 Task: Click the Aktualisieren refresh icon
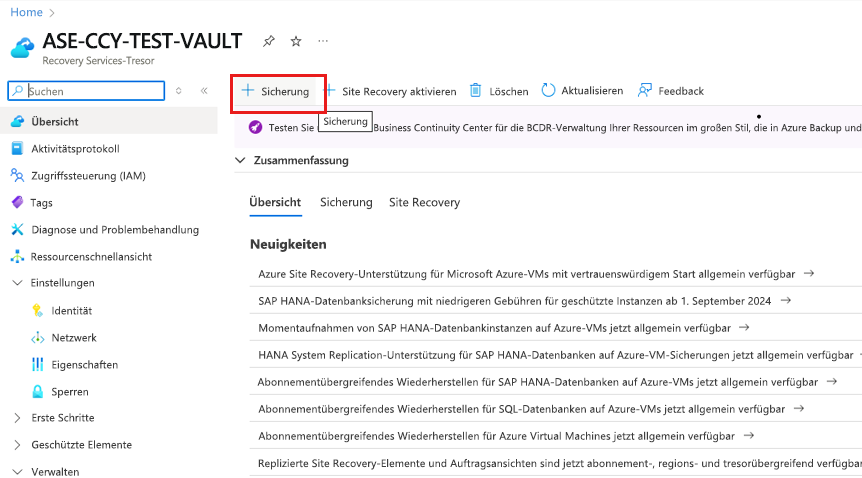[x=548, y=90]
